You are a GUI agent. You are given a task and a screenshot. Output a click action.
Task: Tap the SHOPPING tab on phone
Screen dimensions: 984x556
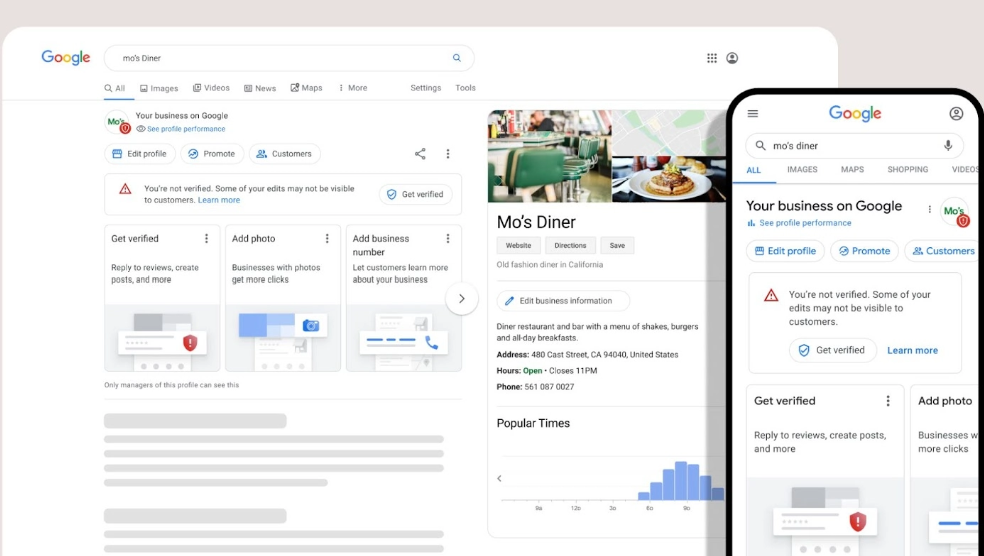tap(907, 169)
